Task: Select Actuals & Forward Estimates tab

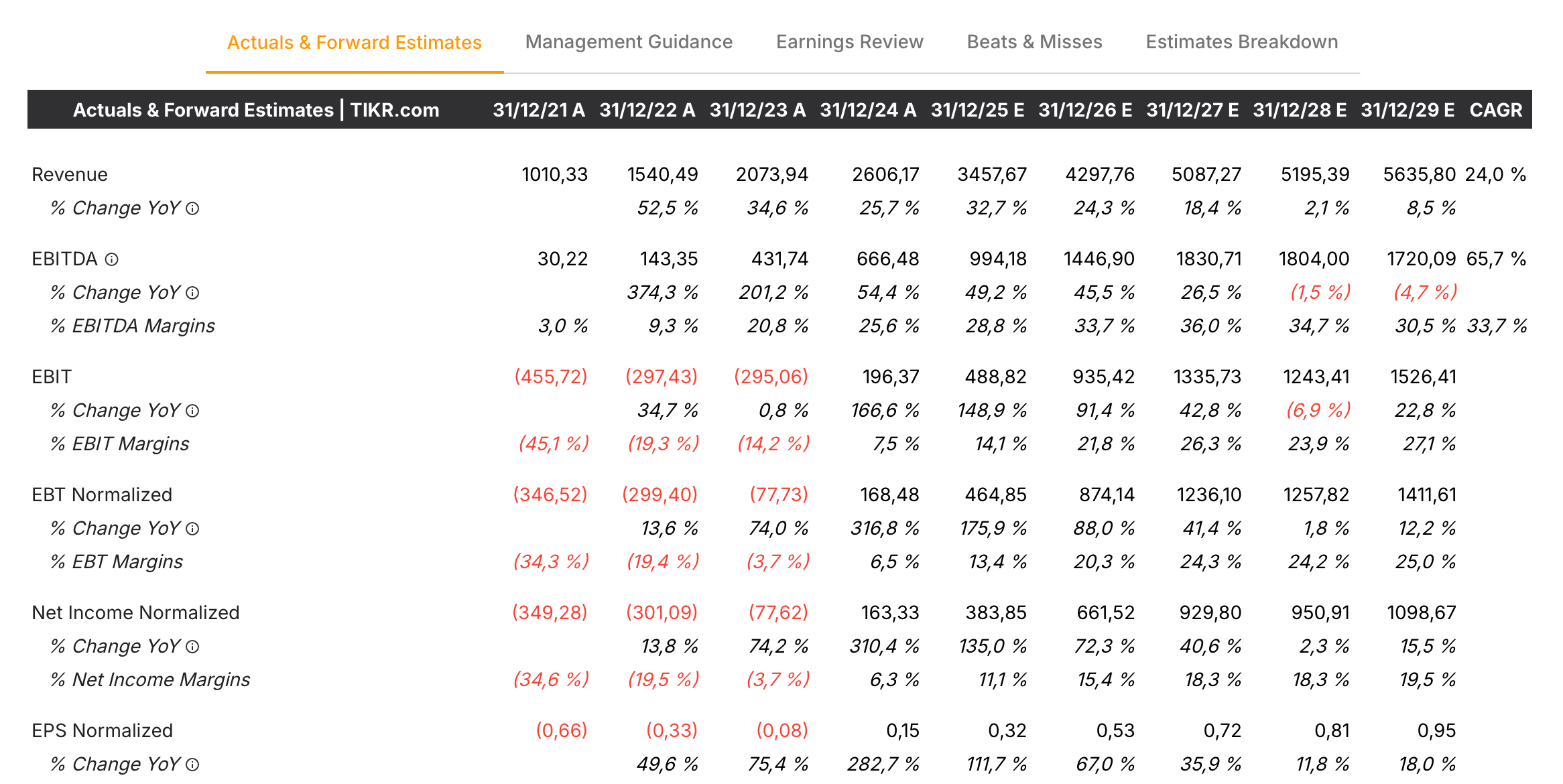Action: pyautogui.click(x=354, y=43)
